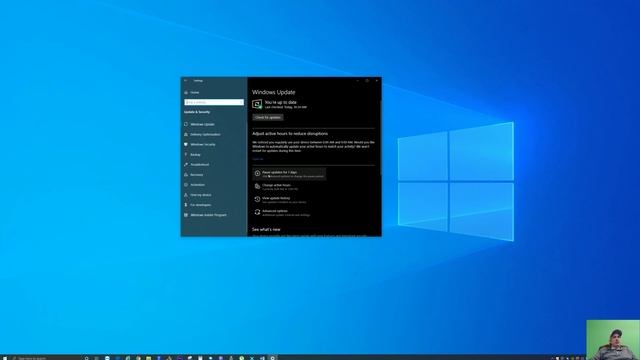Open Advanced options for updates
The height and width of the screenshot is (360, 640).
[x=282, y=213]
